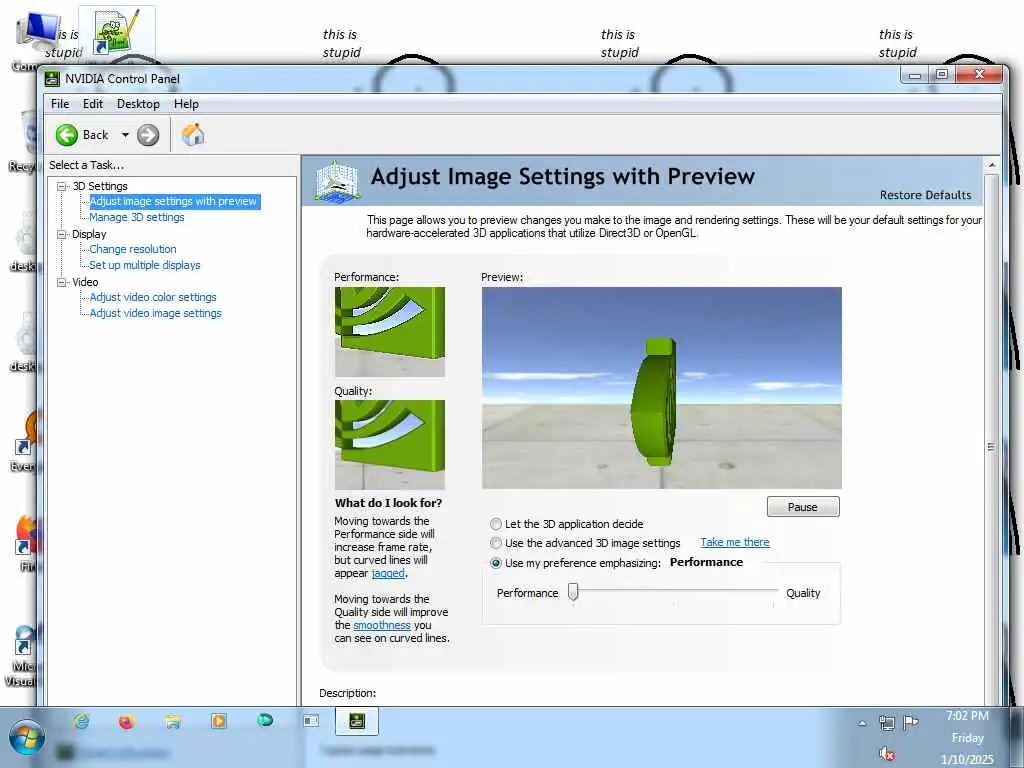
Task: Click the vertical scrollbar grip handle
Action: click(x=991, y=447)
